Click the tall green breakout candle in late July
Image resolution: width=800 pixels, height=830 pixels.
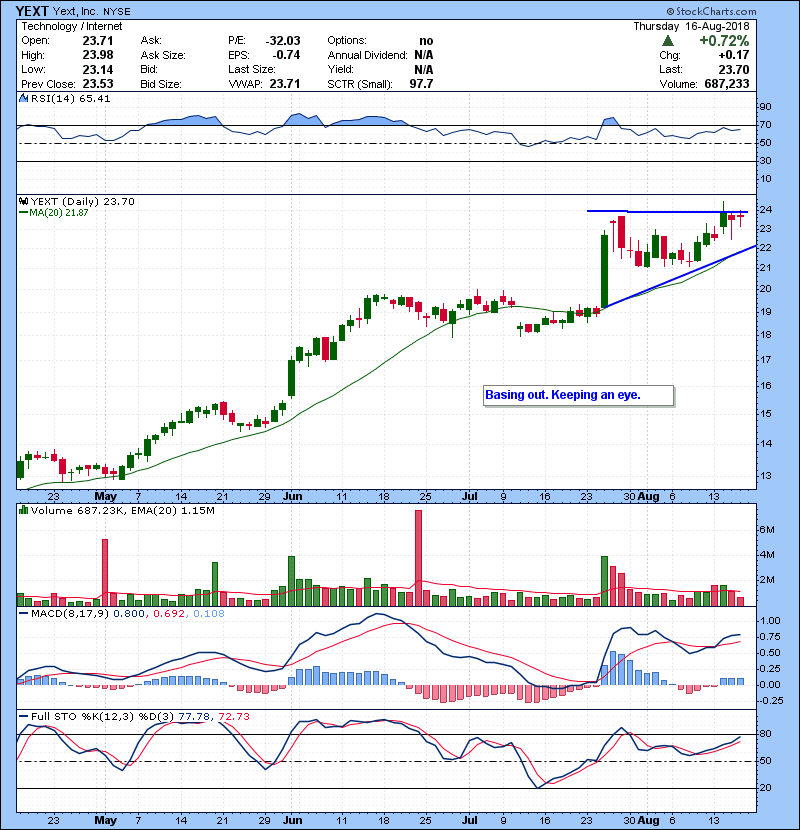pos(604,269)
